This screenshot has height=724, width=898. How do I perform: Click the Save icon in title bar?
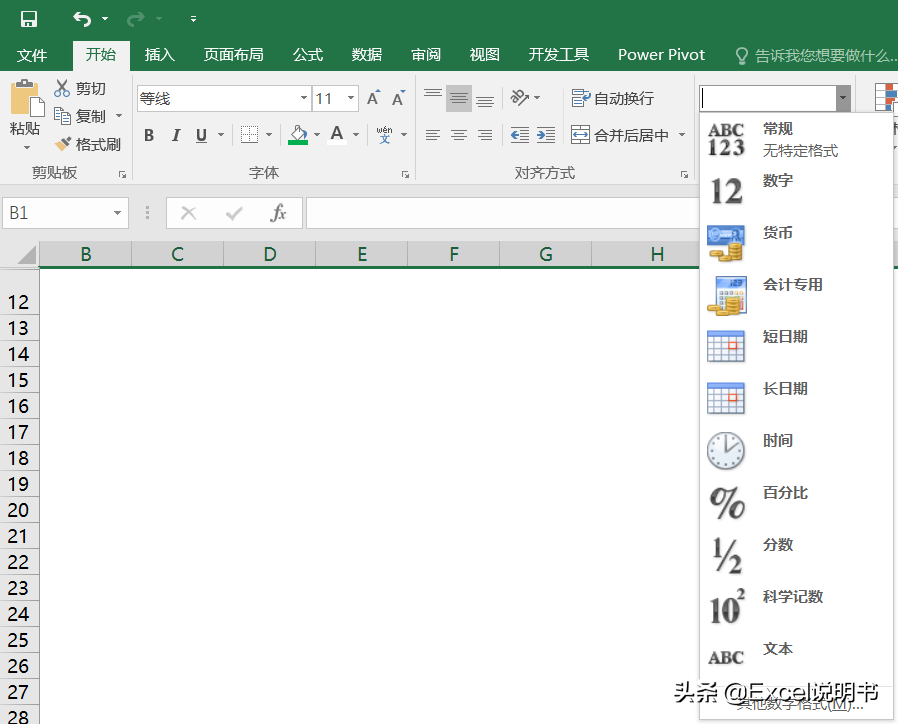click(29, 19)
